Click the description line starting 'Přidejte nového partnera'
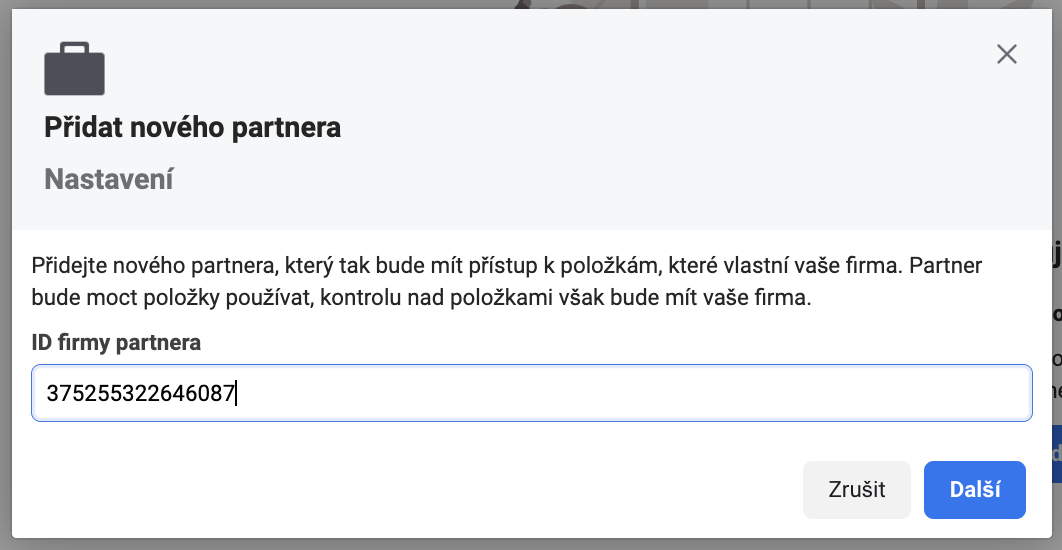This screenshot has height=550, width=1062. pos(507,266)
